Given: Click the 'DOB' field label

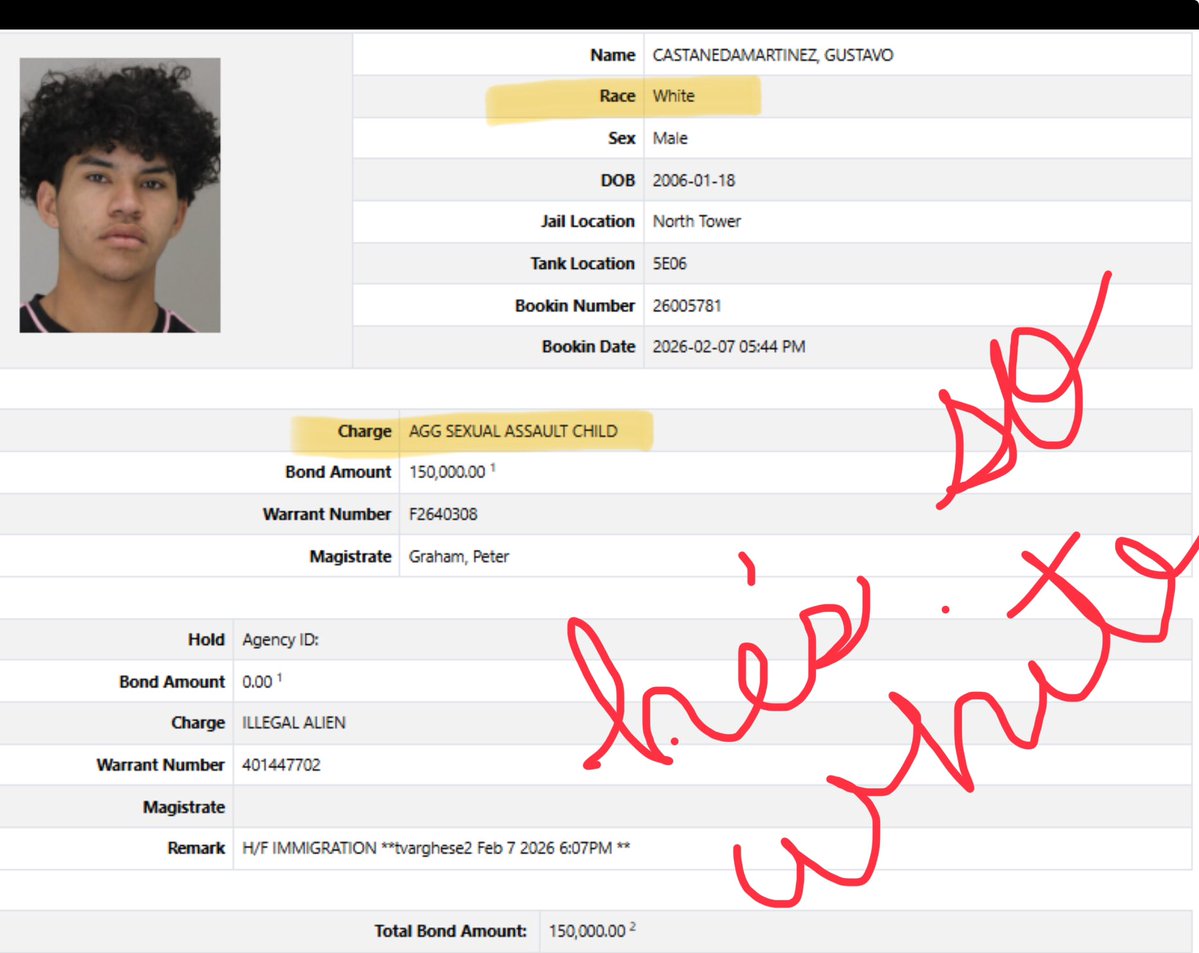Looking at the screenshot, I should (x=618, y=181).
